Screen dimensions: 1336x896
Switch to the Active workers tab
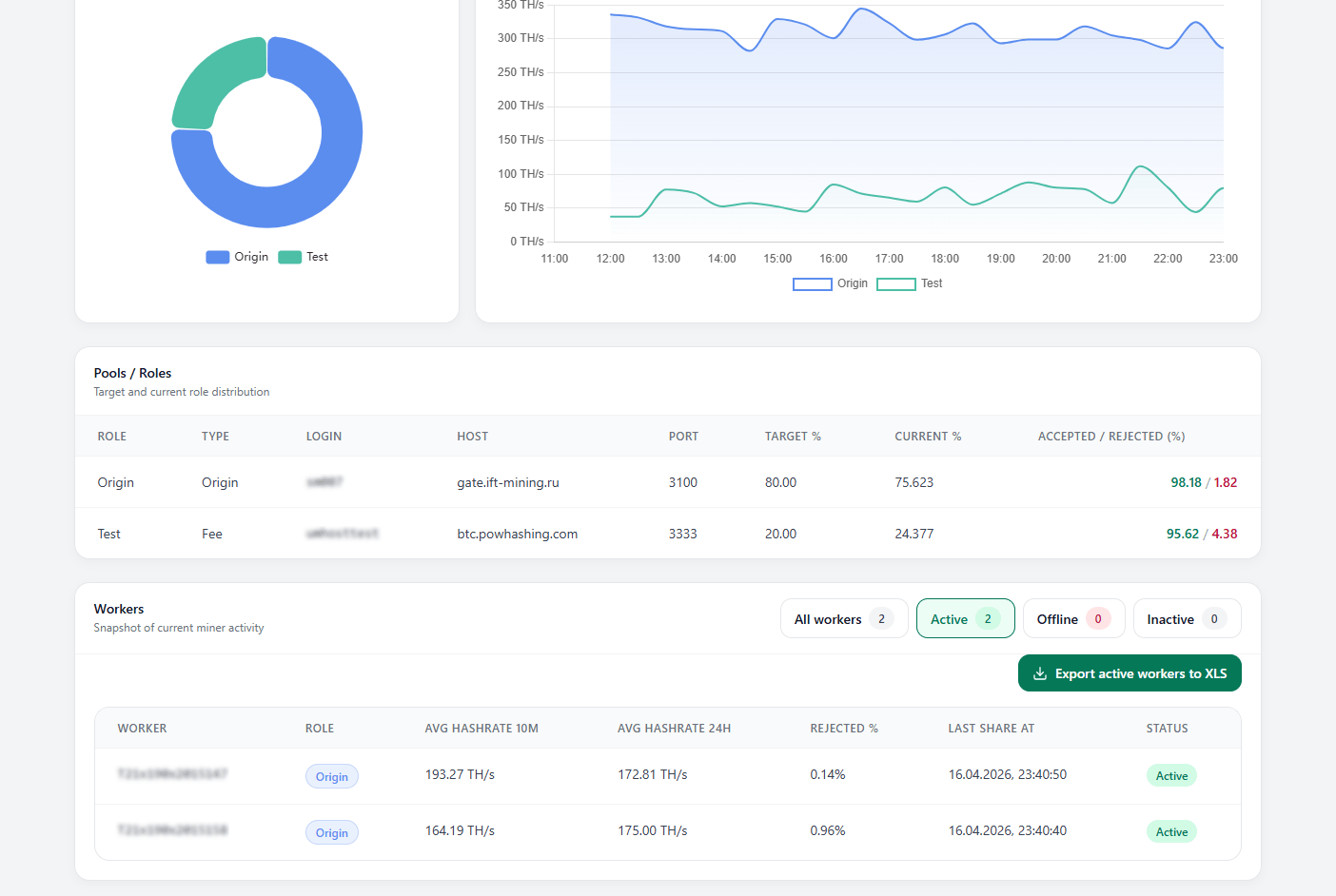click(x=965, y=619)
